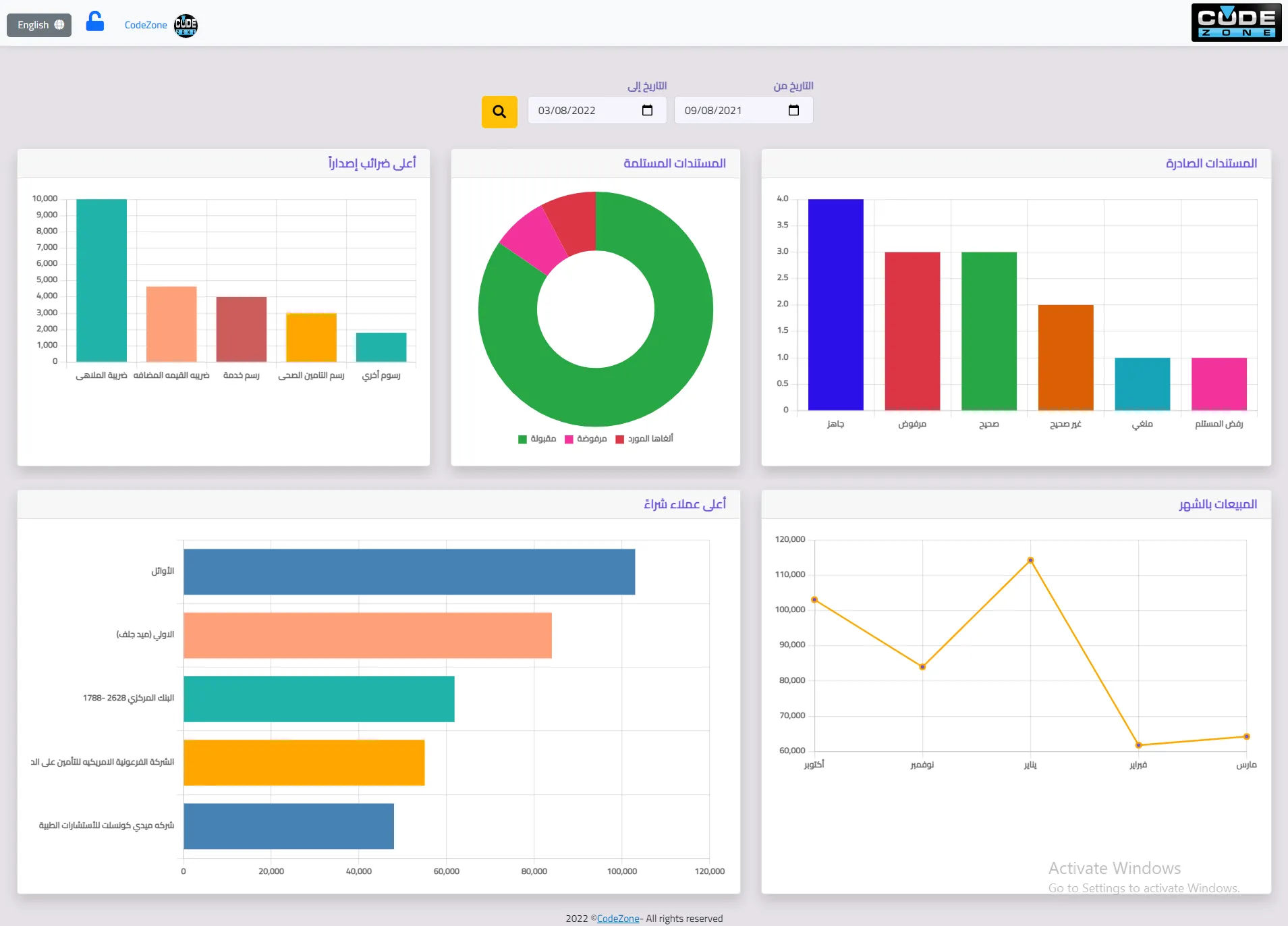Click the 'date to' field showing 03/08/2022
This screenshot has height=926, width=1288.
click(584, 111)
